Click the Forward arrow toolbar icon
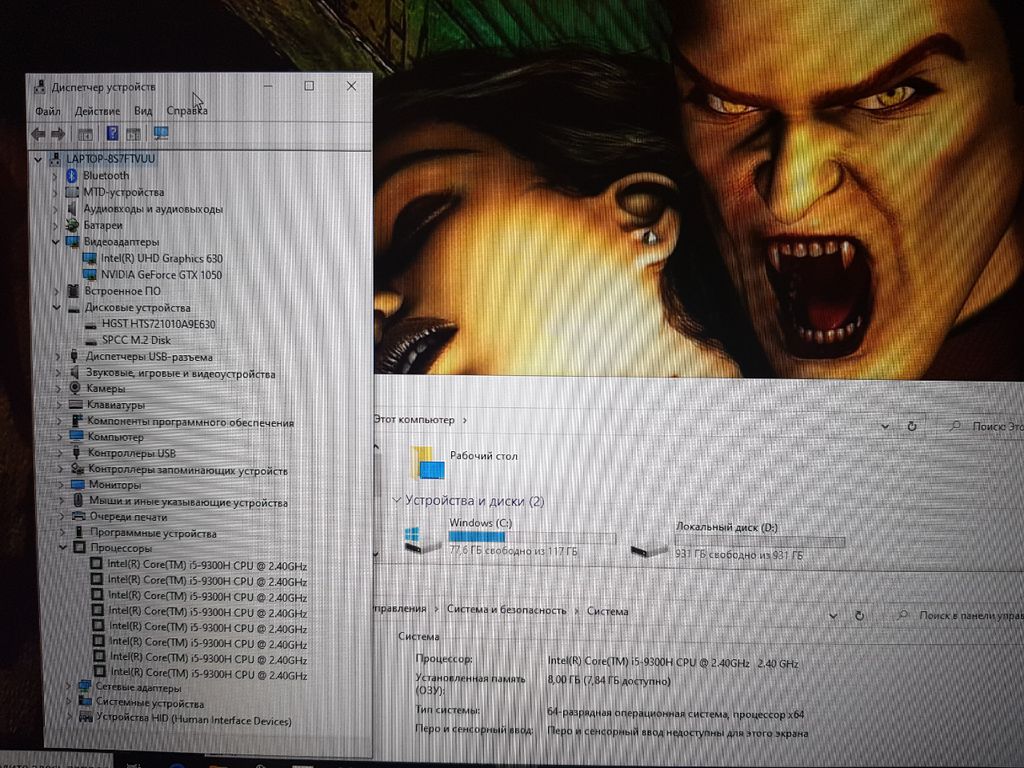Image resolution: width=1024 pixels, height=768 pixels. click(58, 134)
